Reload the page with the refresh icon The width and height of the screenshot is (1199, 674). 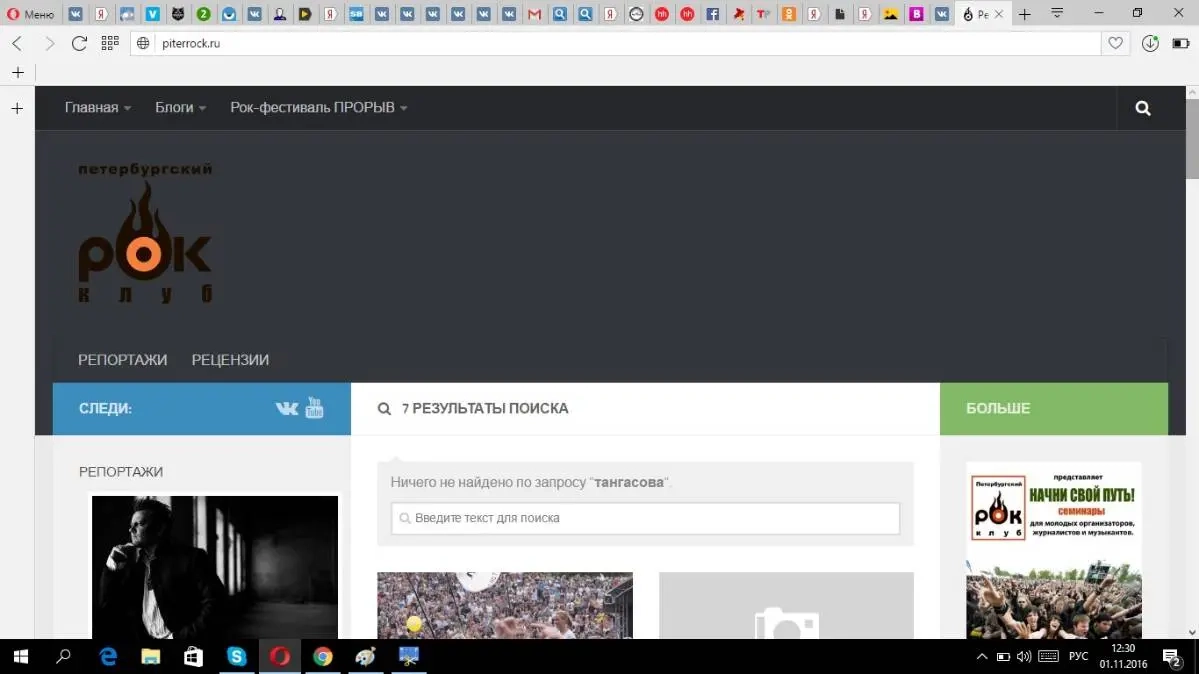coord(80,43)
